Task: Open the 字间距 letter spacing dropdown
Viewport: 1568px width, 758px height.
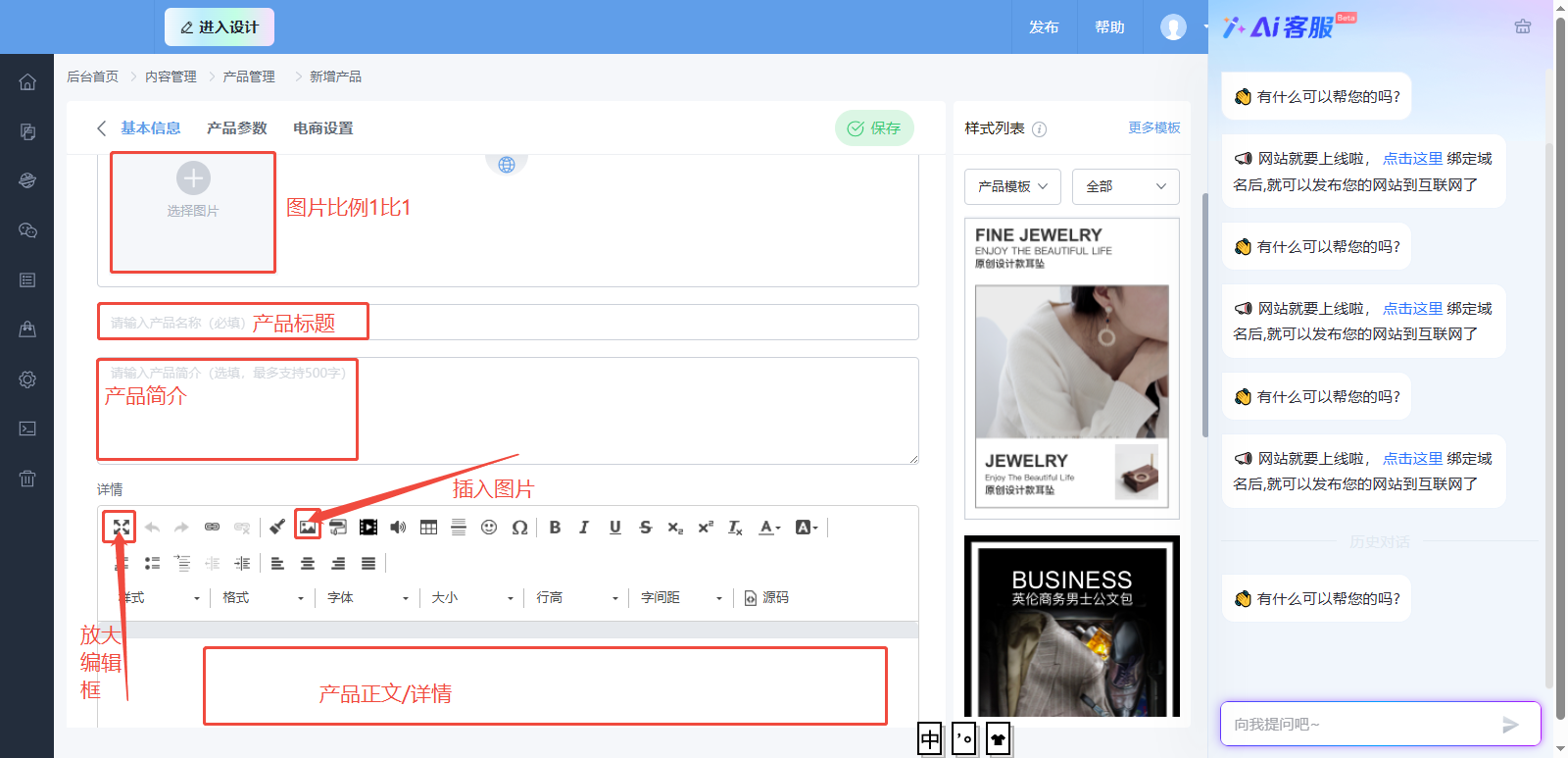Action: 683,597
